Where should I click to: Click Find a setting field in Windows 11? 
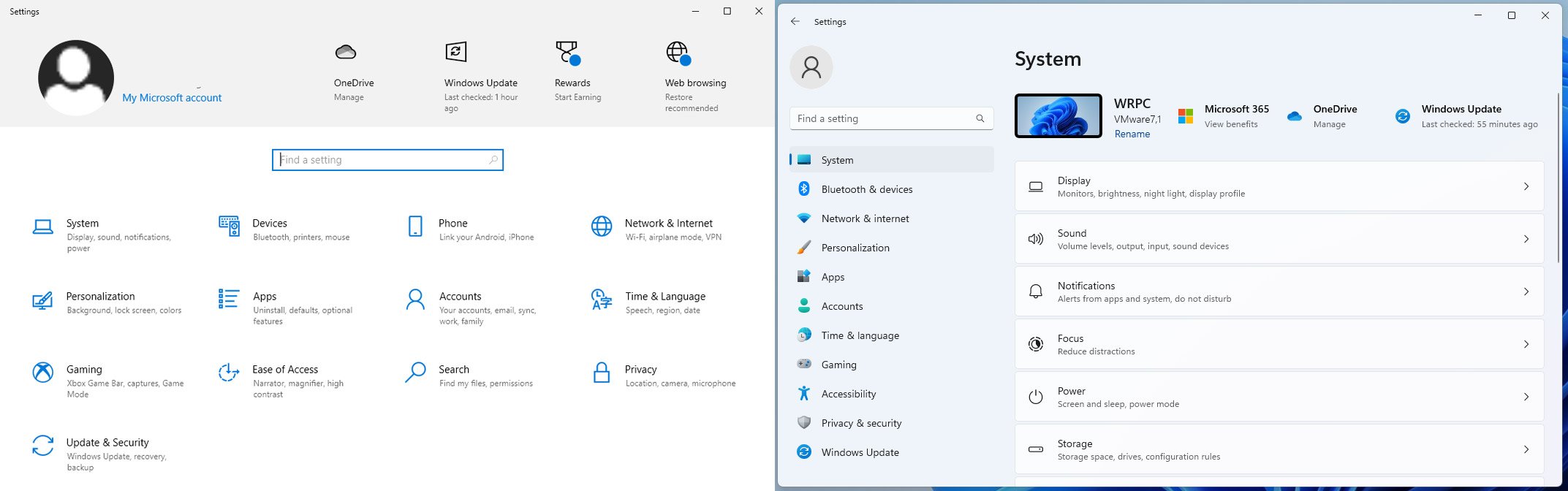tap(892, 118)
